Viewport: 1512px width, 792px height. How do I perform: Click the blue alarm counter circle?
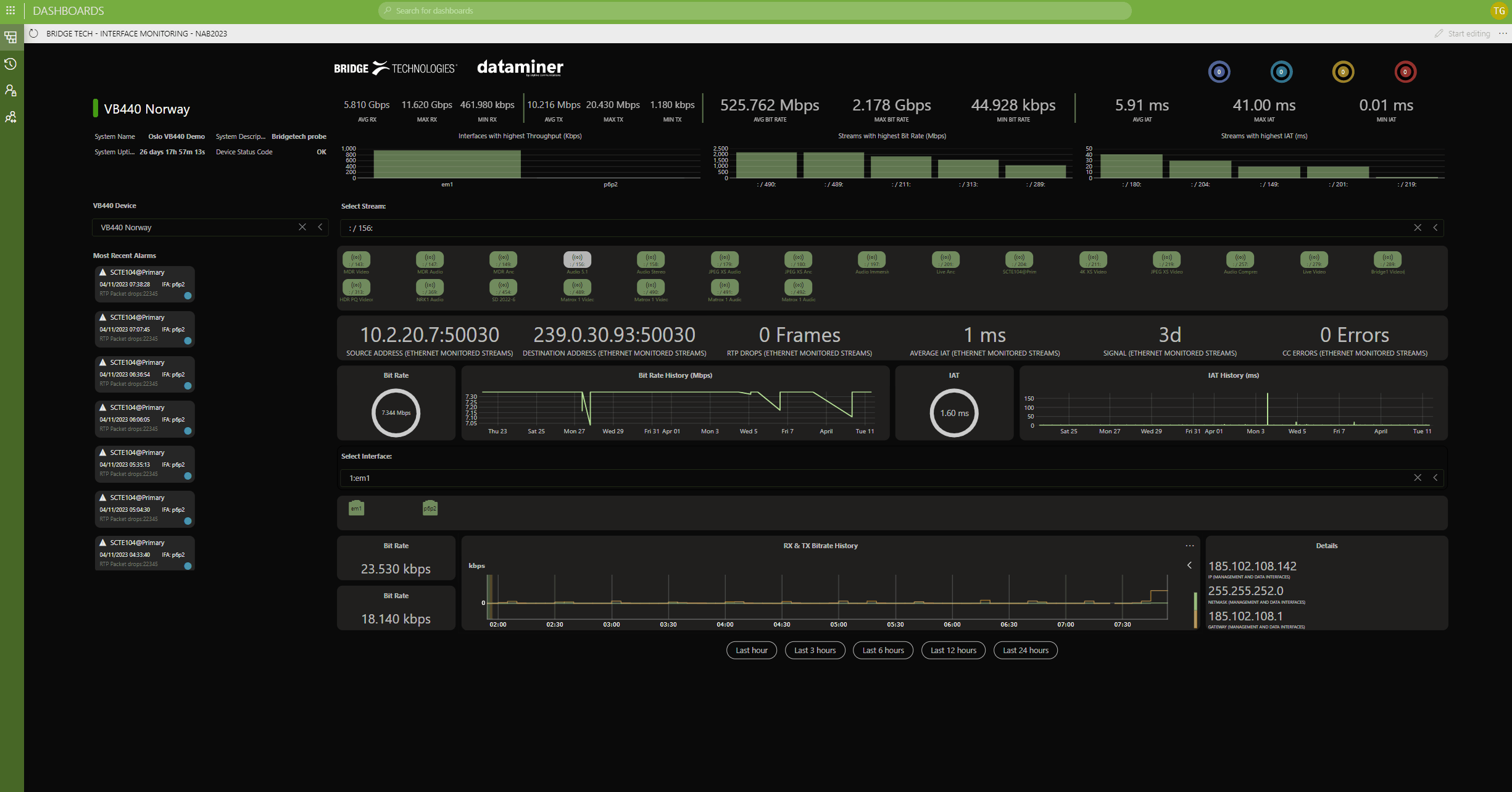coord(1219,72)
